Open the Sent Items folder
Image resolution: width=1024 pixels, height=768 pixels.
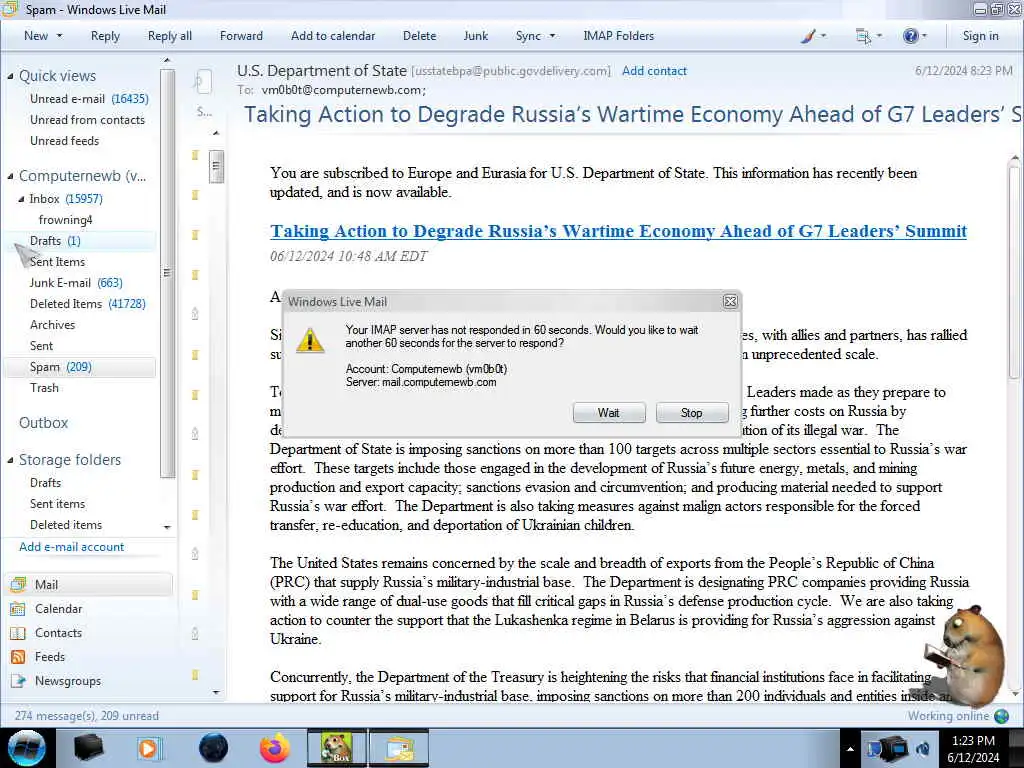pos(57,262)
